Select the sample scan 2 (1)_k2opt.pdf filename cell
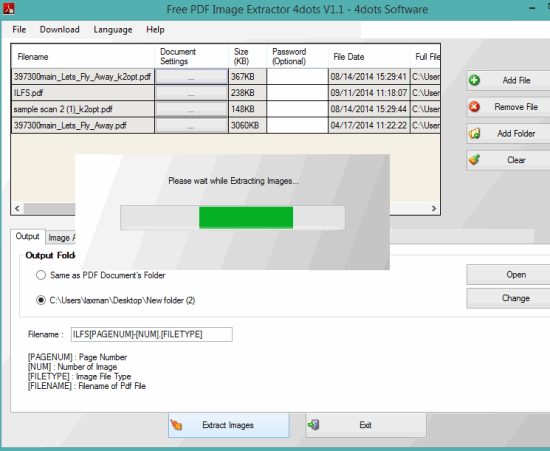The image size is (550, 451). pyautogui.click(x=83, y=109)
